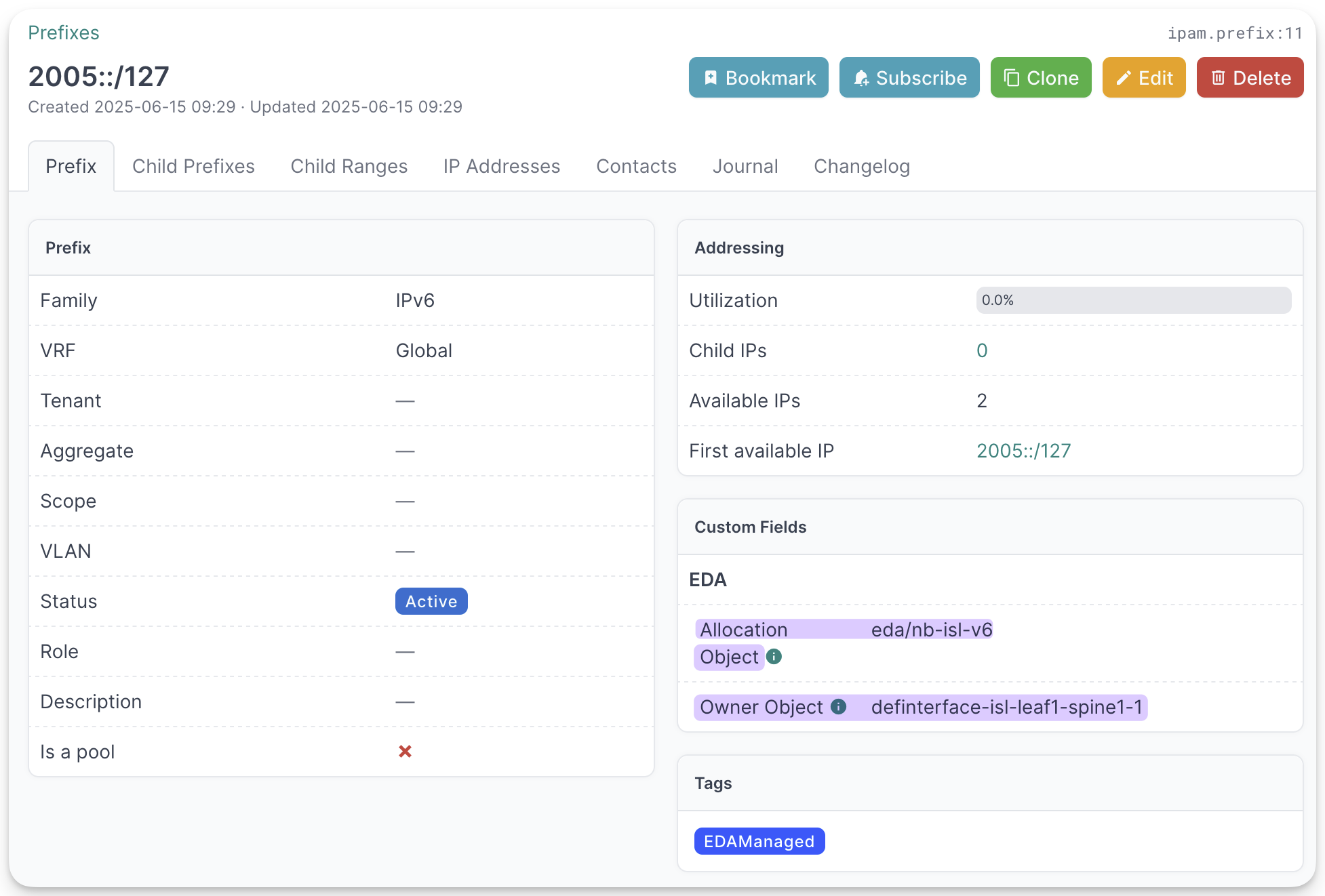Viewport: 1325px width, 896px height.
Task: Open the Changelog tab
Action: [x=861, y=167]
